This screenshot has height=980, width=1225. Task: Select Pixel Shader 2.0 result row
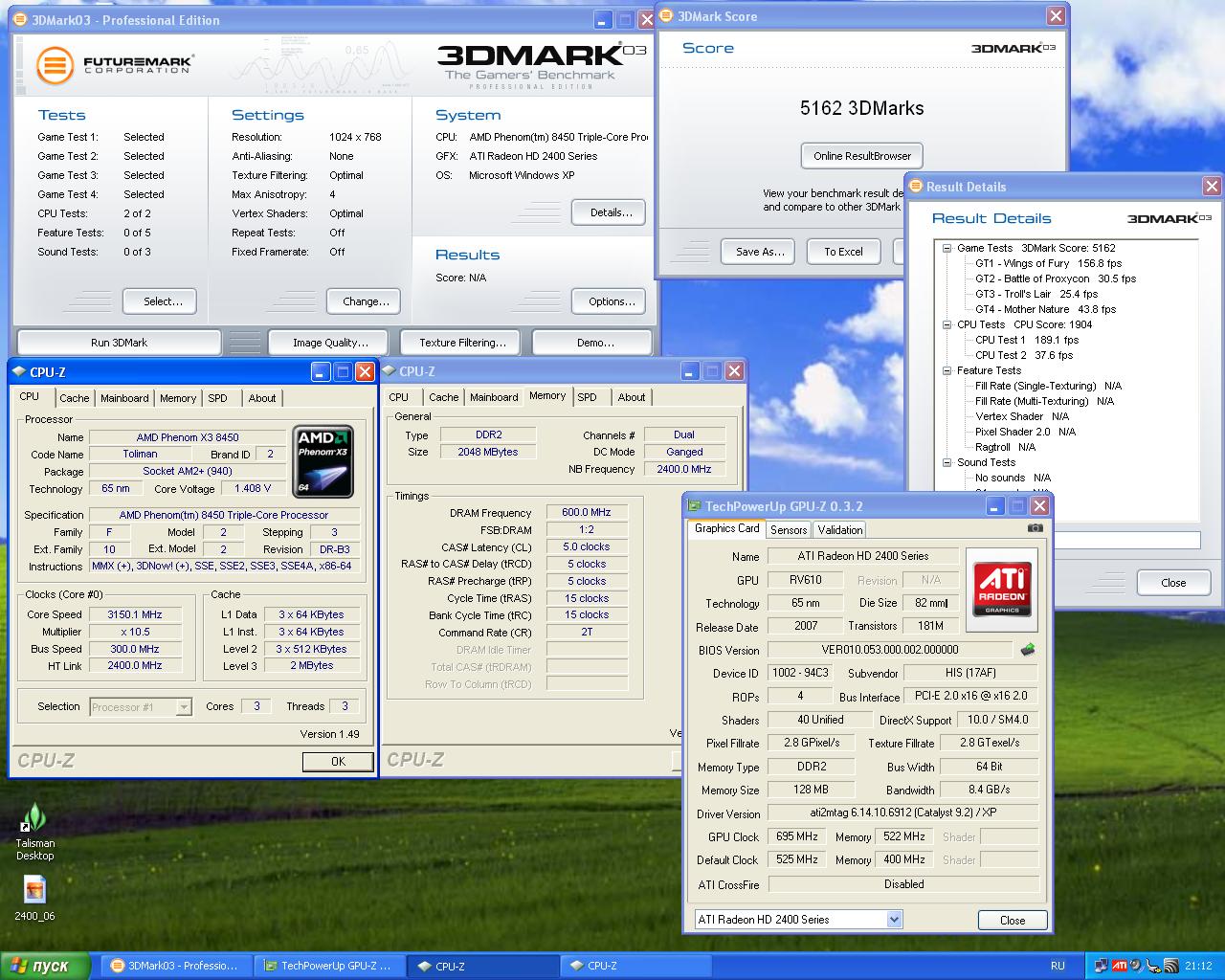click(1025, 432)
